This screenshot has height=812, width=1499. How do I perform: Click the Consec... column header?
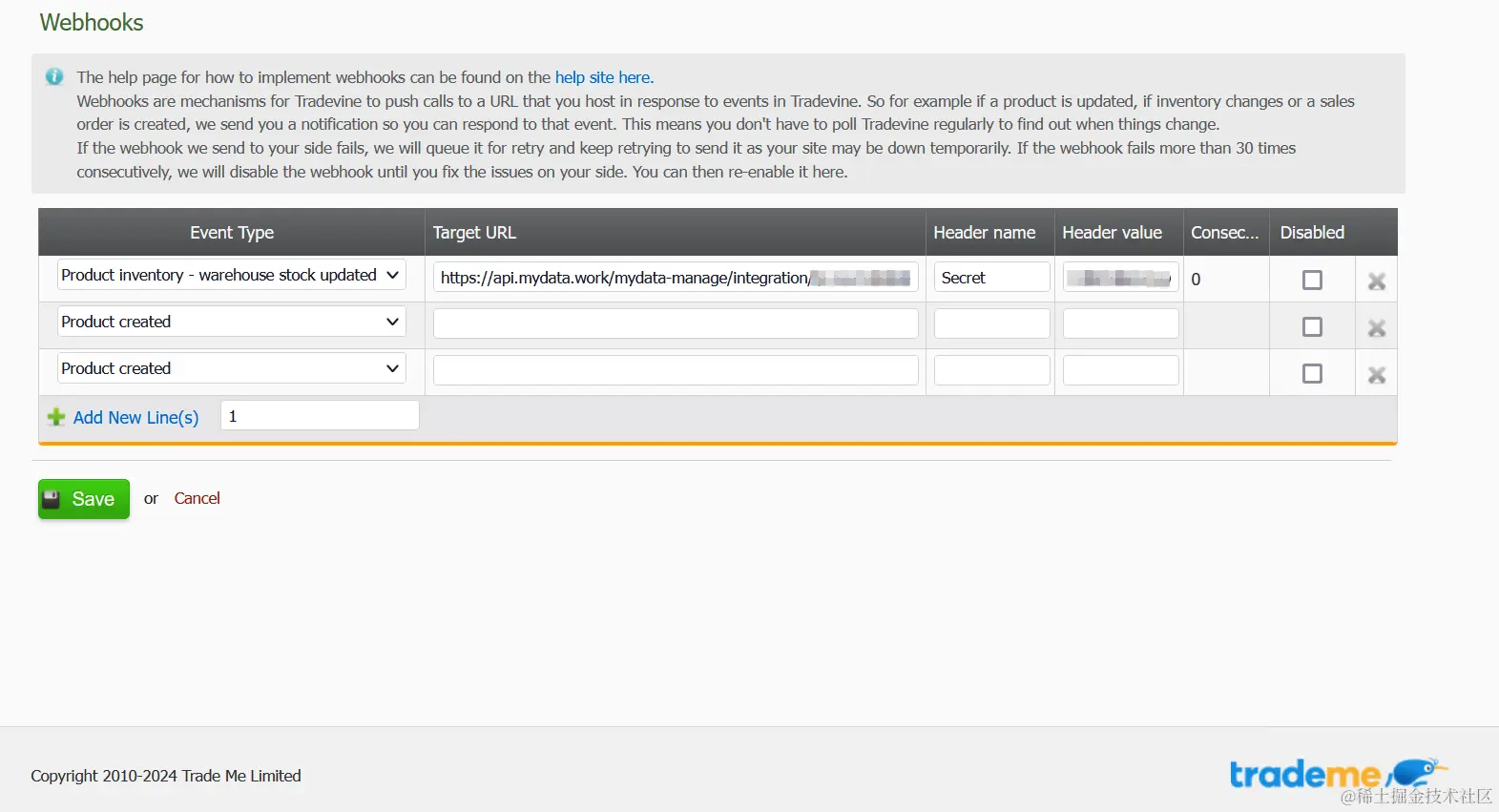pos(1224,232)
